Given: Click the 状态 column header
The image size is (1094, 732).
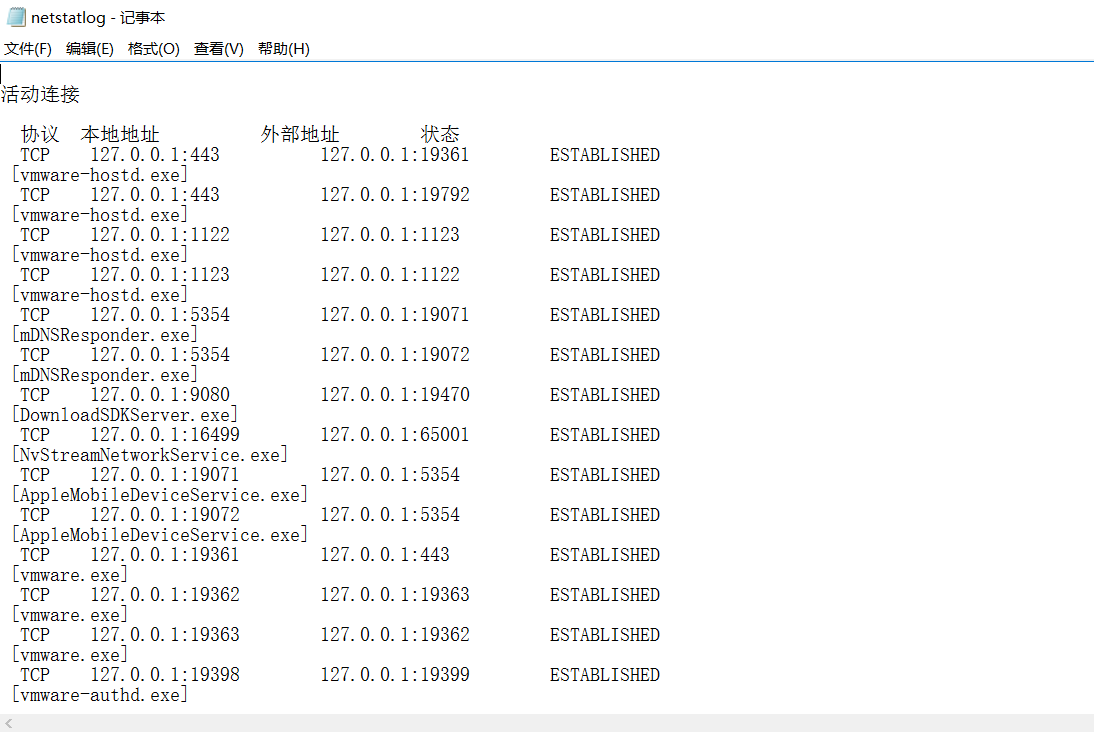Looking at the screenshot, I should [440, 134].
